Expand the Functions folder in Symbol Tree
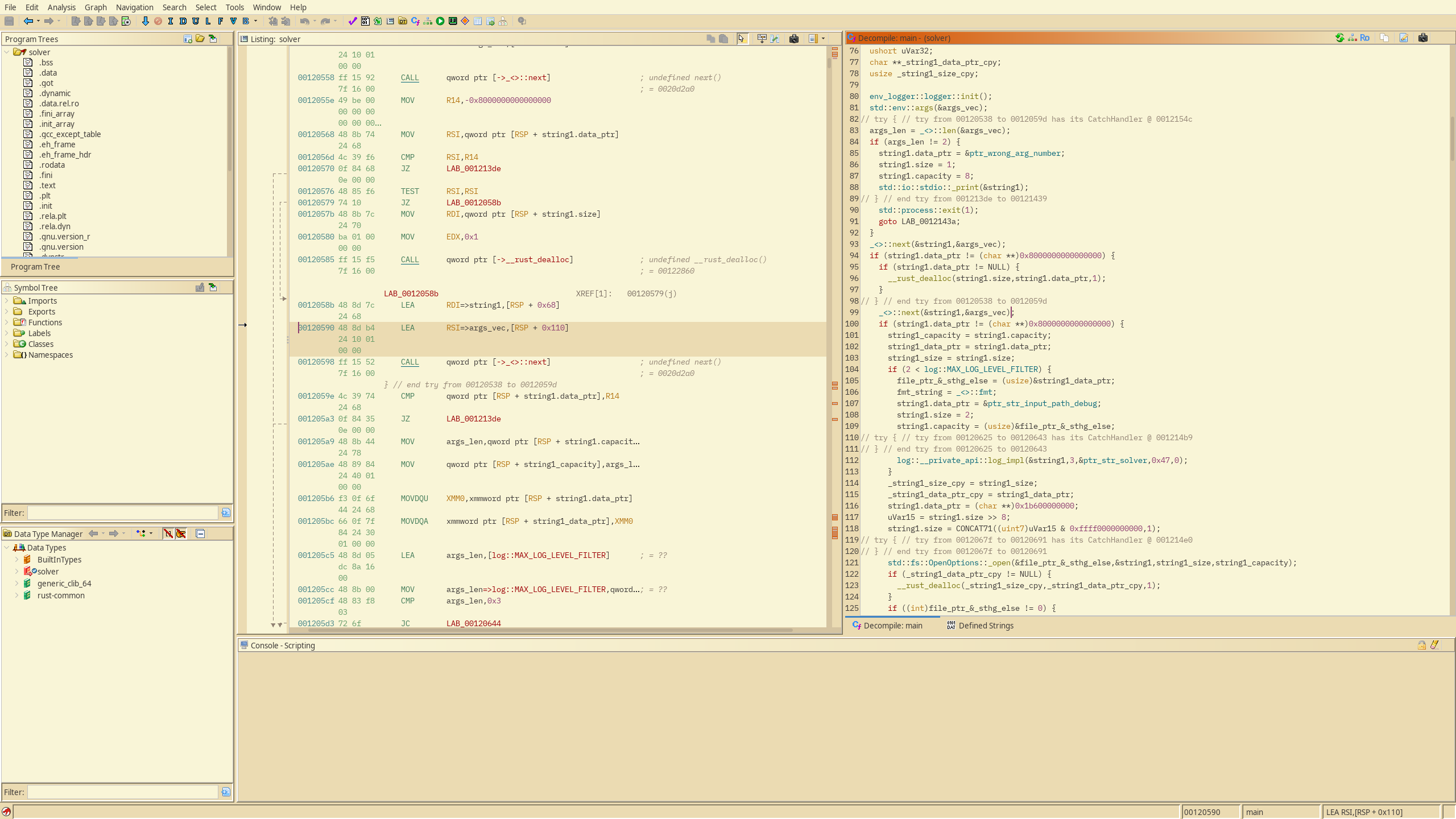 7,322
